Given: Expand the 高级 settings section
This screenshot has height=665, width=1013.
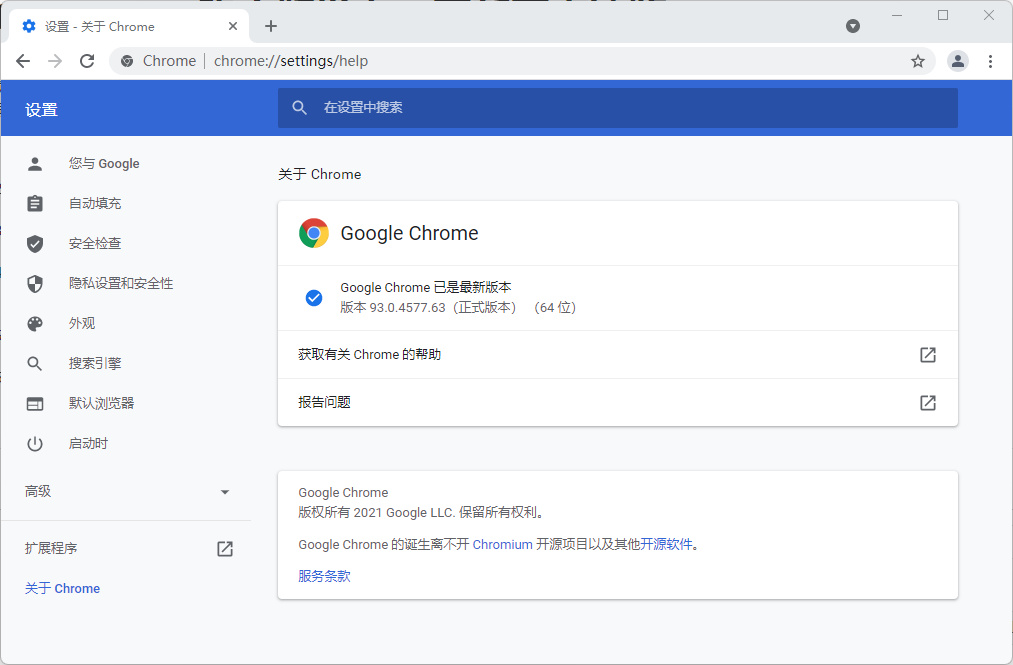Looking at the screenshot, I should [x=225, y=491].
